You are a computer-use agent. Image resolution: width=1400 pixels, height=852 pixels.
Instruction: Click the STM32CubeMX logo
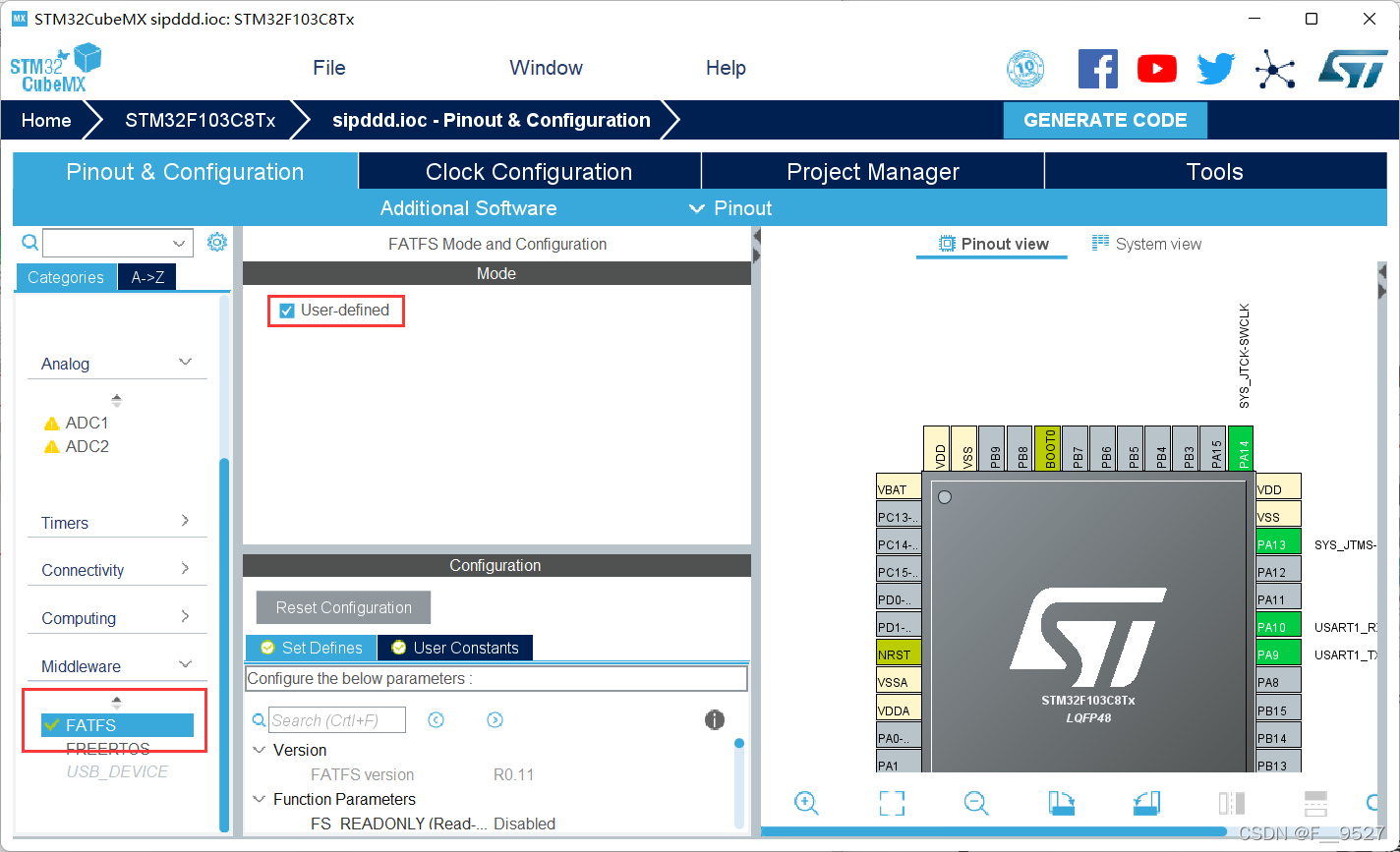click(55, 67)
